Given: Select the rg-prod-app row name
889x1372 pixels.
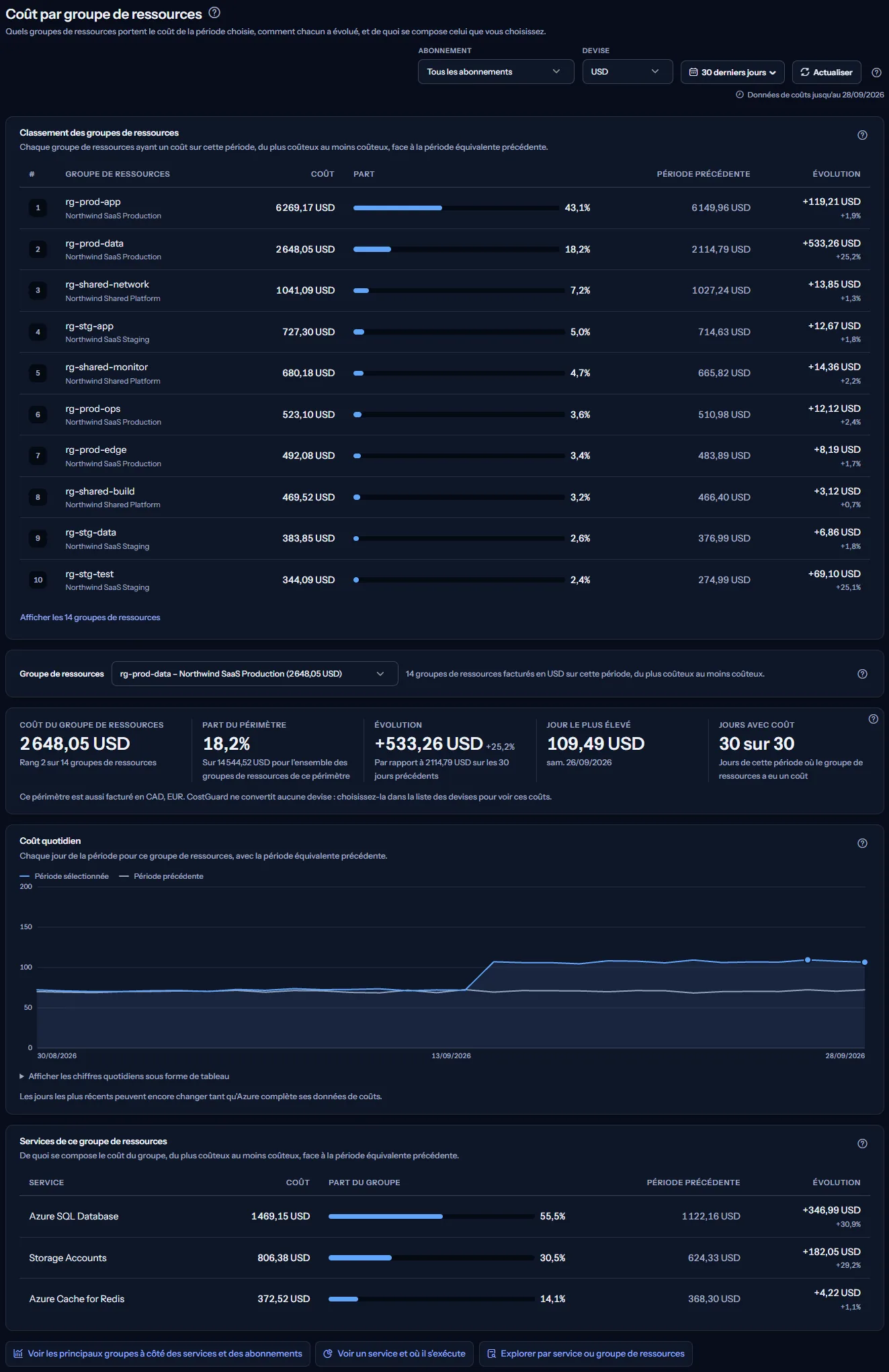Looking at the screenshot, I should click(x=93, y=202).
